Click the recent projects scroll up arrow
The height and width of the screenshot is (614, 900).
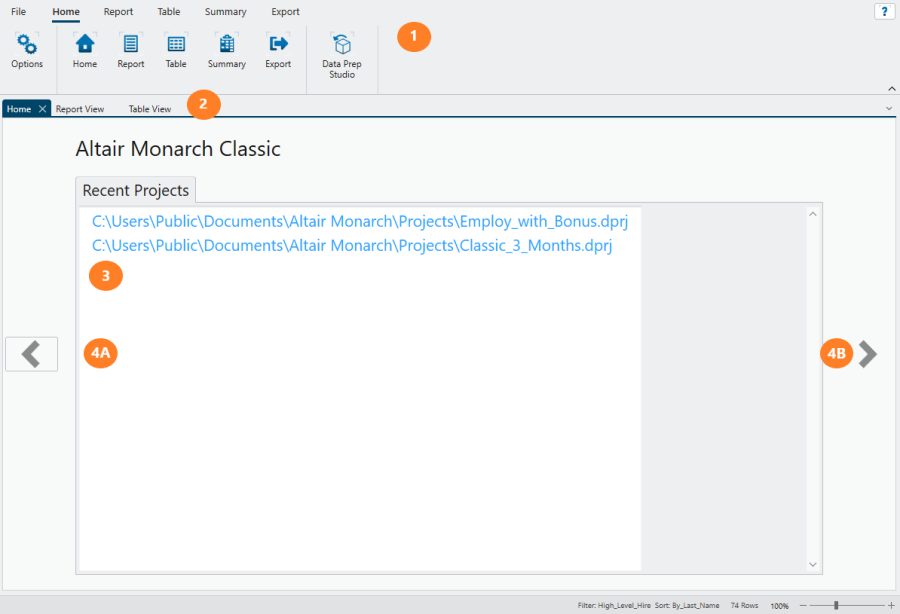[x=813, y=214]
